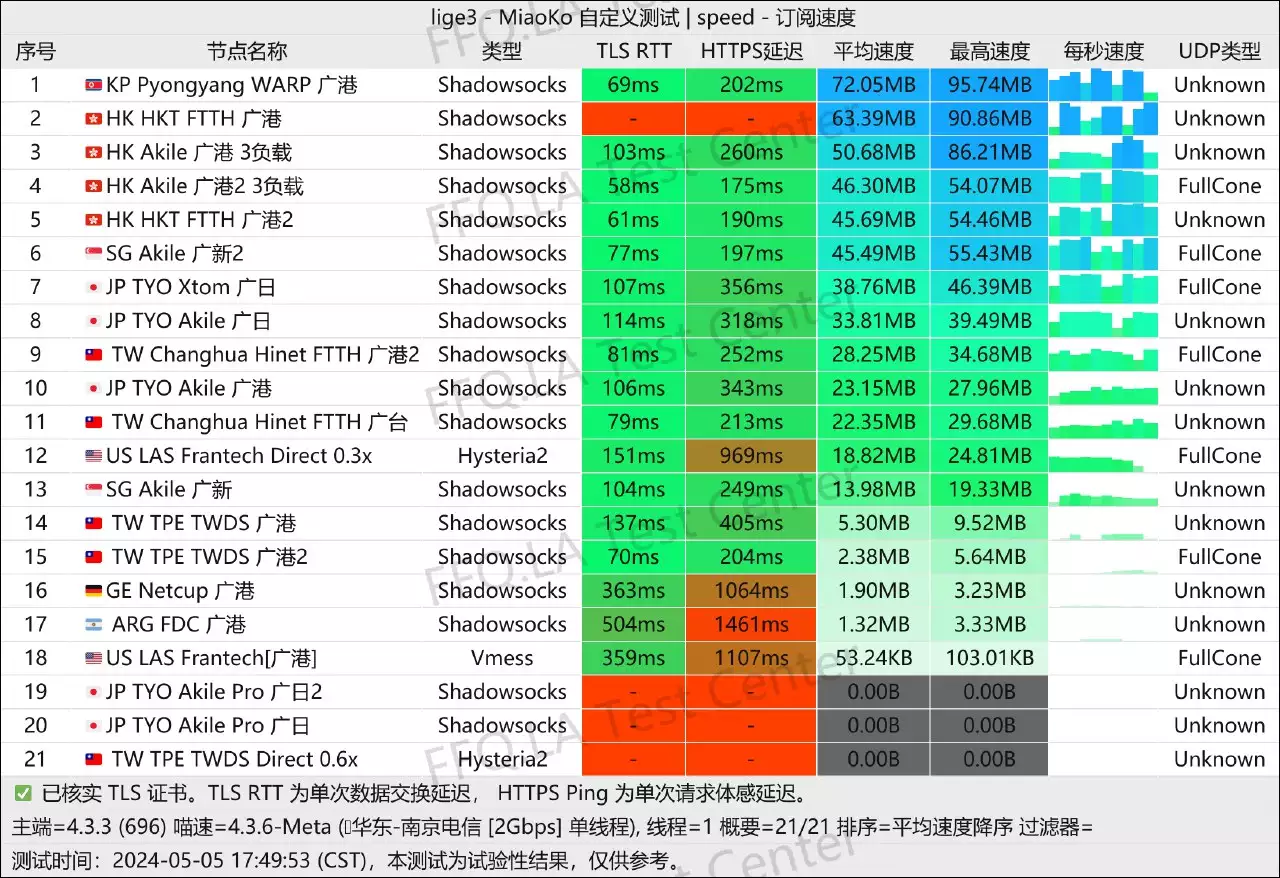The height and width of the screenshot is (878, 1280).
Task: Select the 序号 column header
Action: click(x=36, y=52)
